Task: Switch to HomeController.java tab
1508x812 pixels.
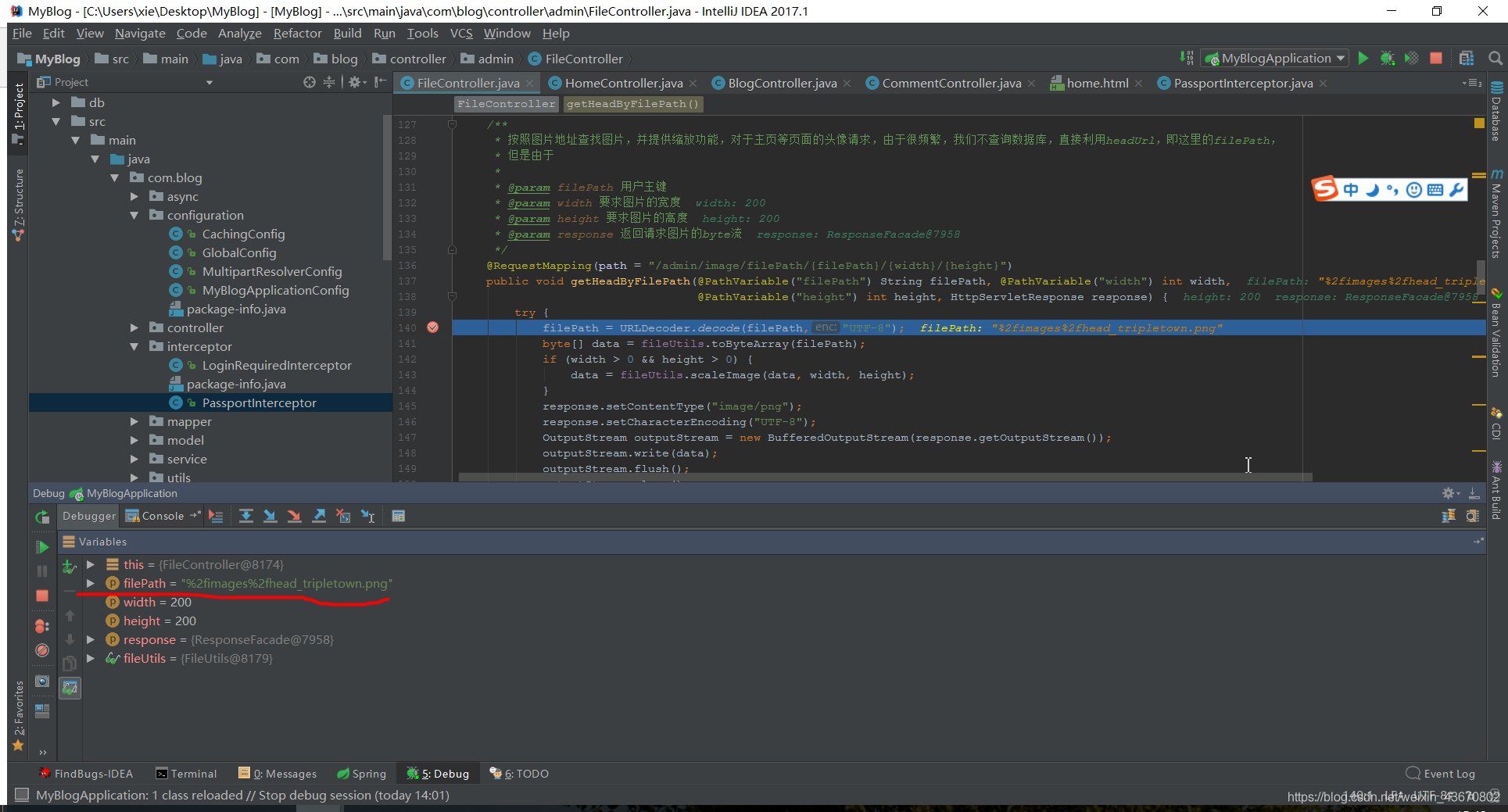Action: (x=623, y=83)
